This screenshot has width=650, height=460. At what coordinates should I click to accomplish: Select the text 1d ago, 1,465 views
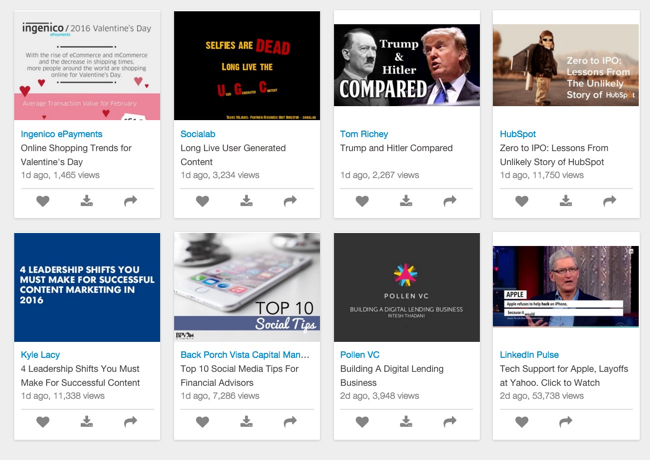pos(60,175)
